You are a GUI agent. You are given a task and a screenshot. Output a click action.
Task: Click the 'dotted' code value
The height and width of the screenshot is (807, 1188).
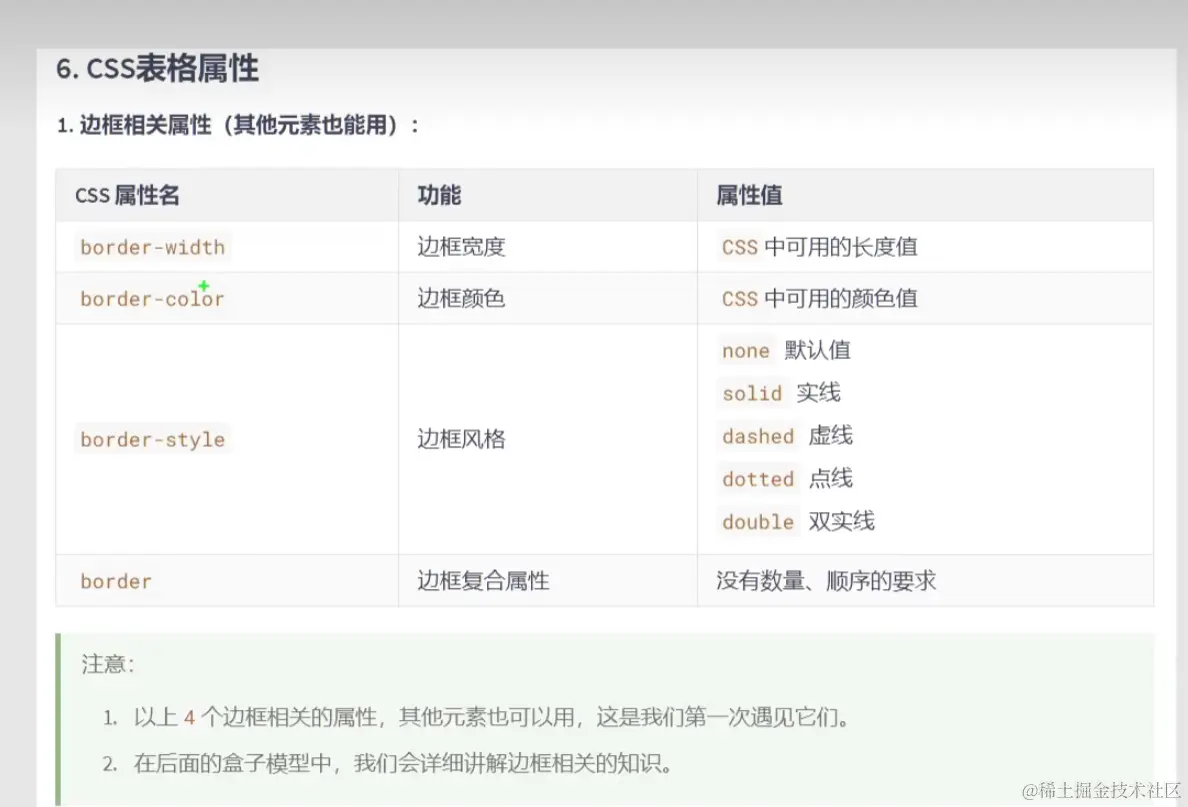(758, 480)
